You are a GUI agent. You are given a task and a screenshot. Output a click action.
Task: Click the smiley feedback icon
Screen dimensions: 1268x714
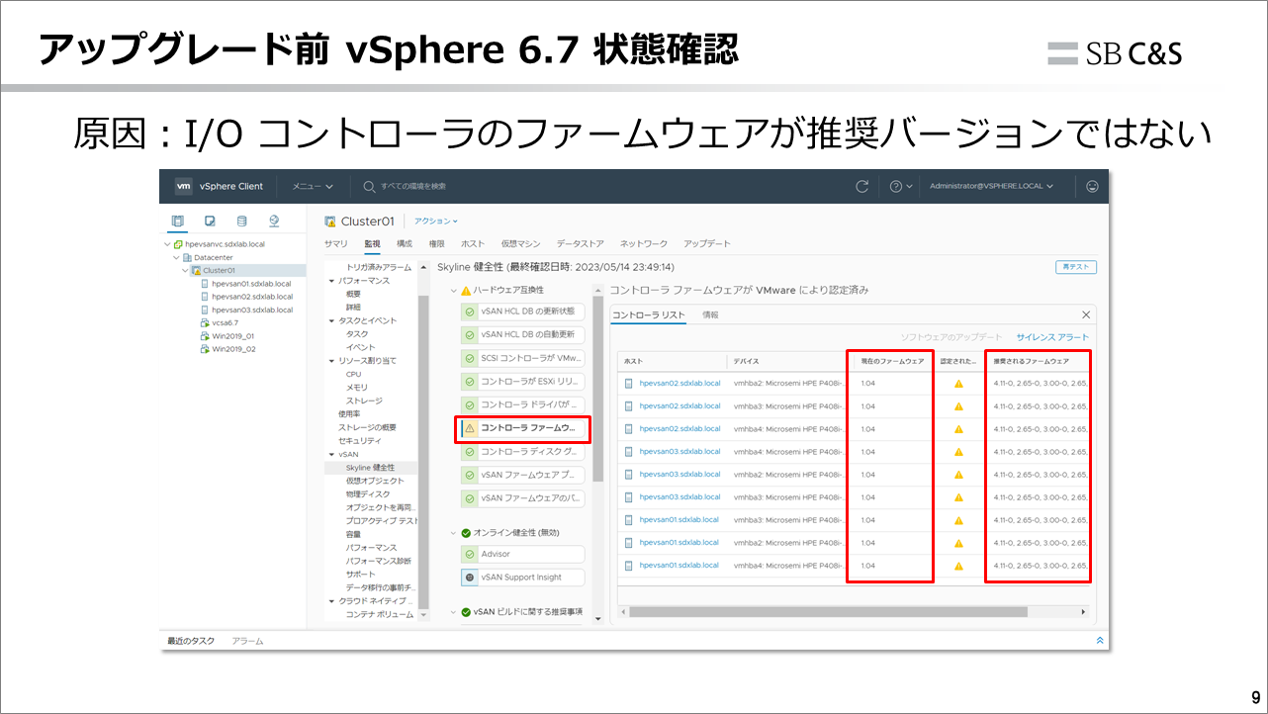1092,186
